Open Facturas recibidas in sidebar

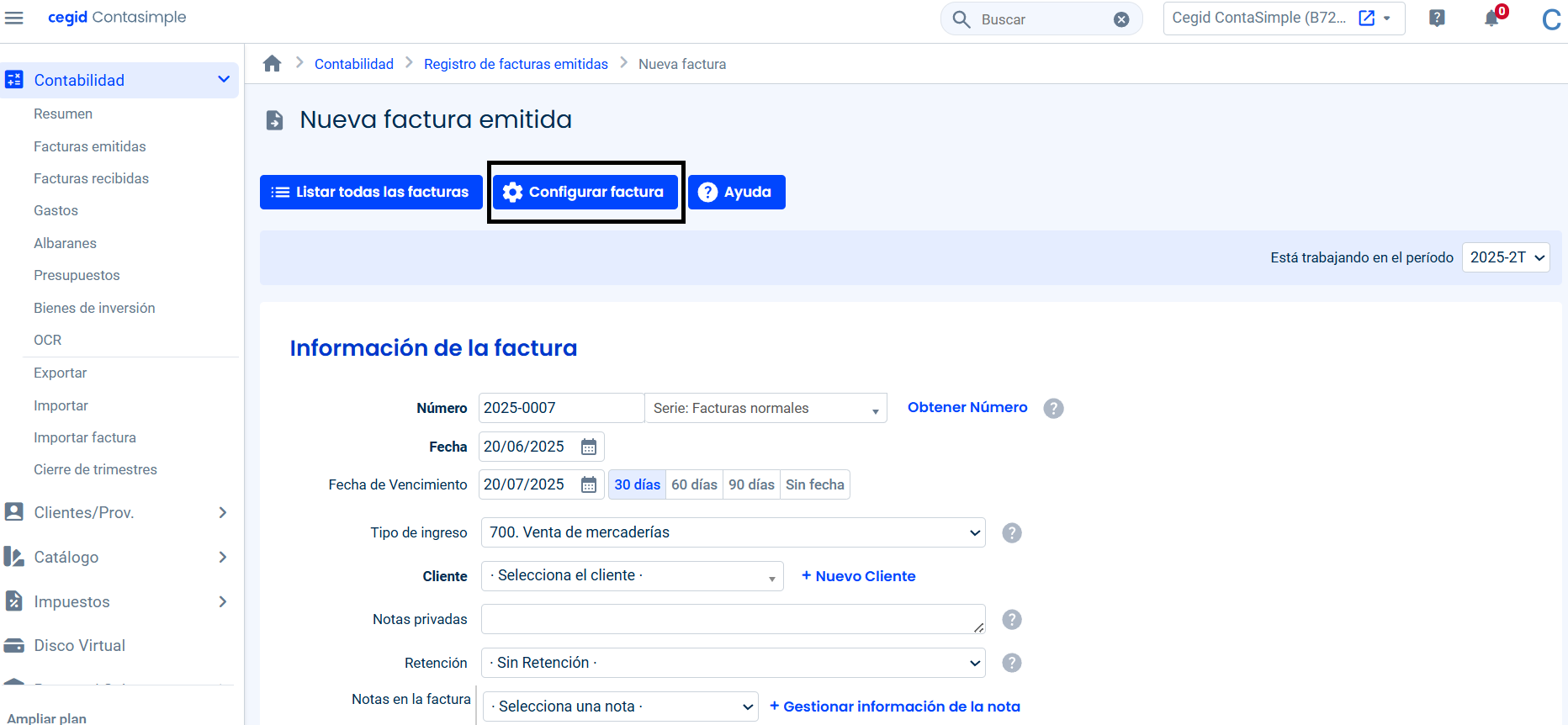[x=91, y=178]
